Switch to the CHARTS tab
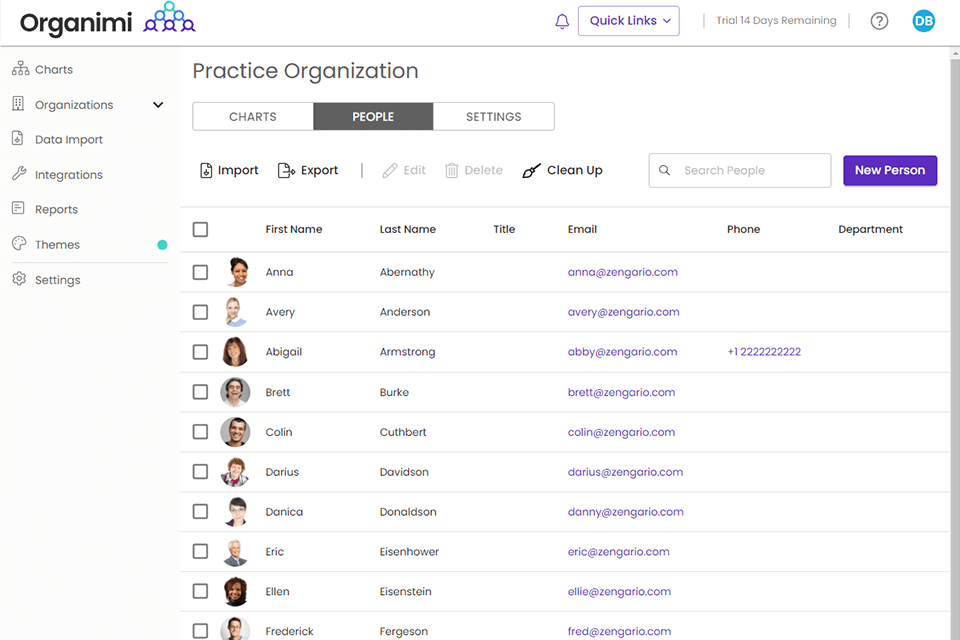Image resolution: width=960 pixels, height=640 pixels. [x=253, y=116]
